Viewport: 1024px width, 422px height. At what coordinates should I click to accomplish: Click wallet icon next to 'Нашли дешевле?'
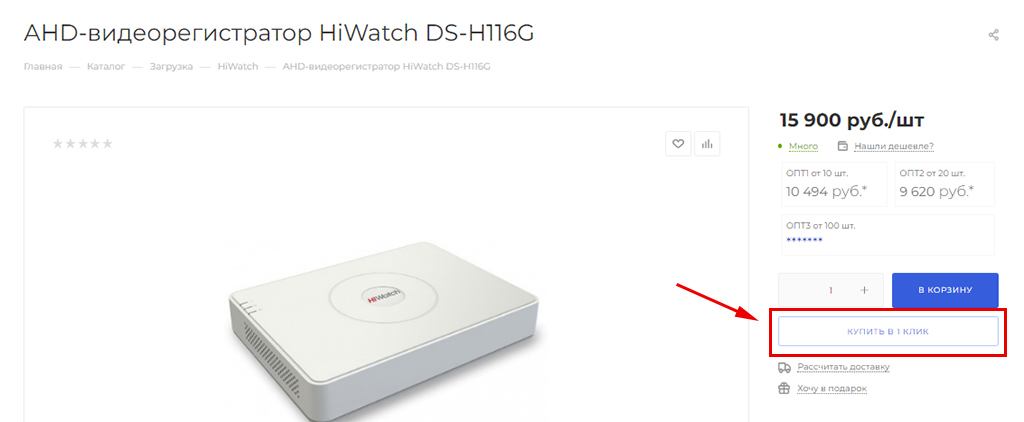tap(843, 146)
